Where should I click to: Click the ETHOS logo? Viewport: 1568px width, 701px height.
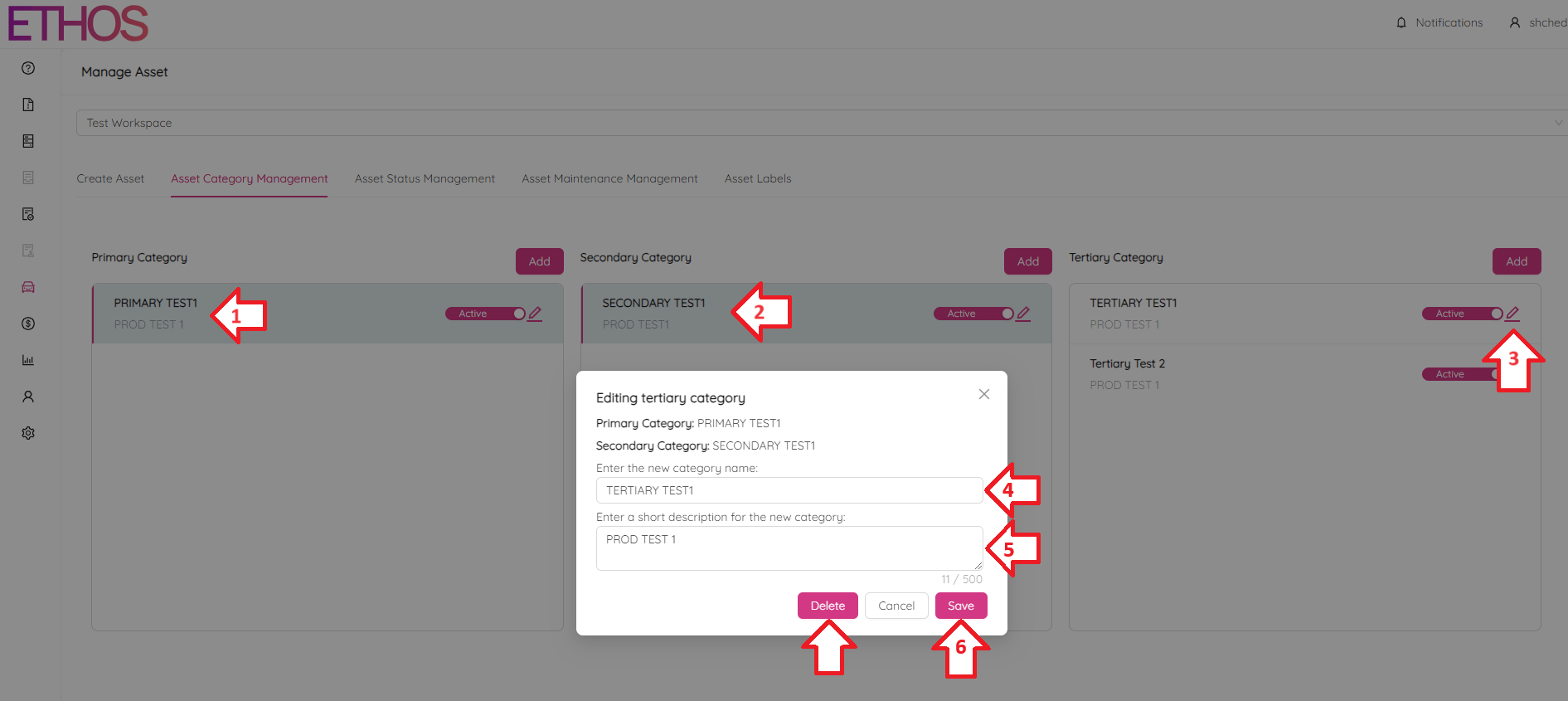pos(78,23)
